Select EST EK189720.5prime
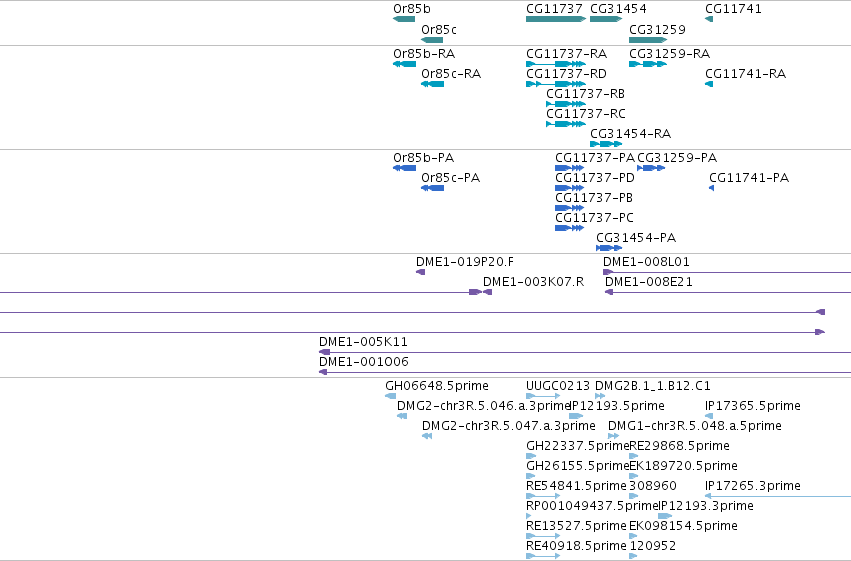The image size is (851, 561). coord(683,467)
